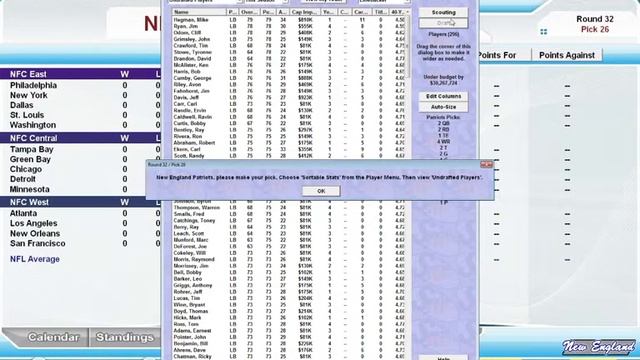Select Detroit in the standings
The width and height of the screenshot is (640, 360).
point(23,179)
